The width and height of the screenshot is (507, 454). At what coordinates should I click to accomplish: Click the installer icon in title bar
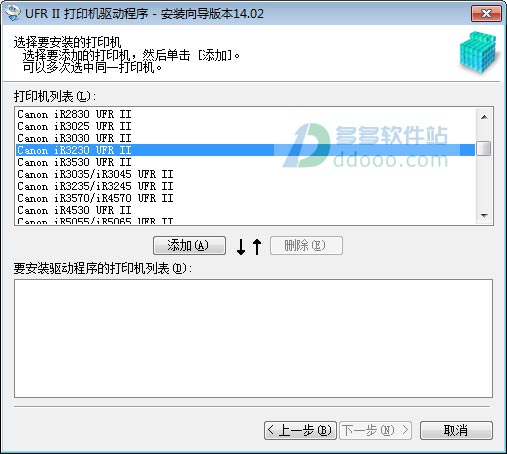12,13
